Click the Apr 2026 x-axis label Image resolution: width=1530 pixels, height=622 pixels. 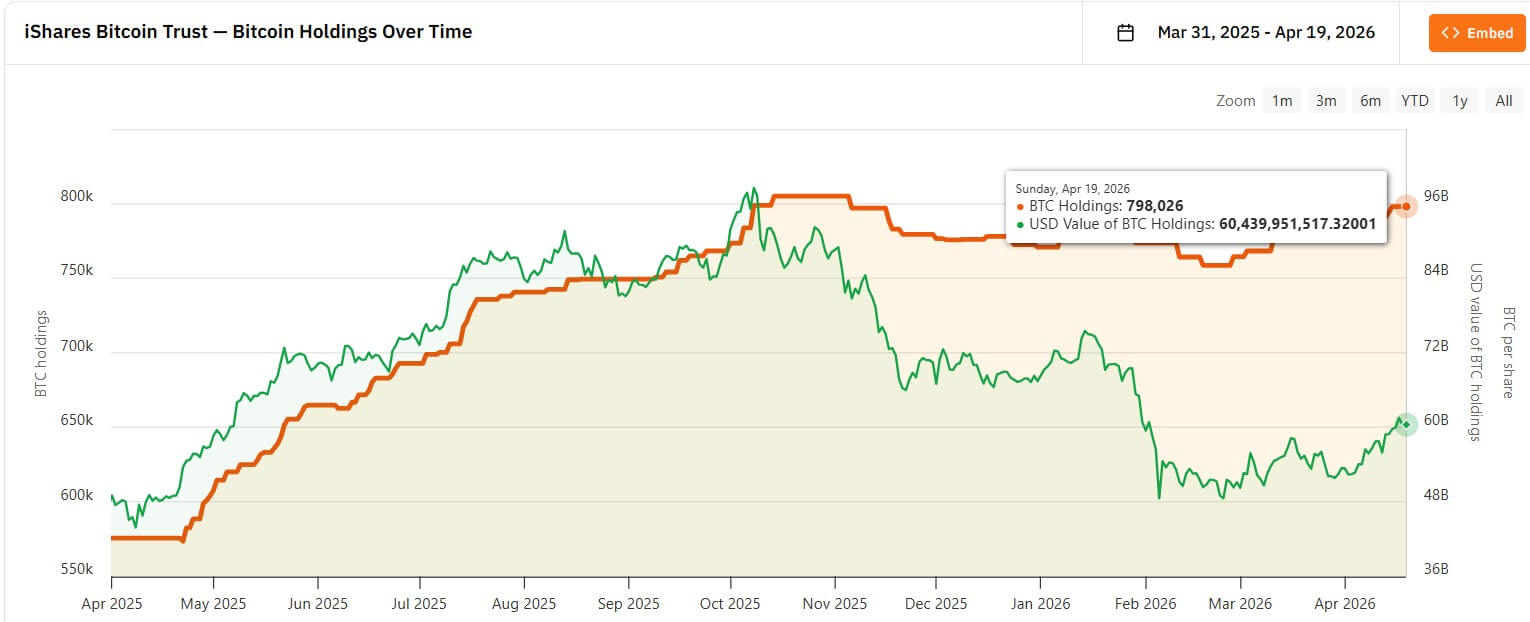point(1343,603)
